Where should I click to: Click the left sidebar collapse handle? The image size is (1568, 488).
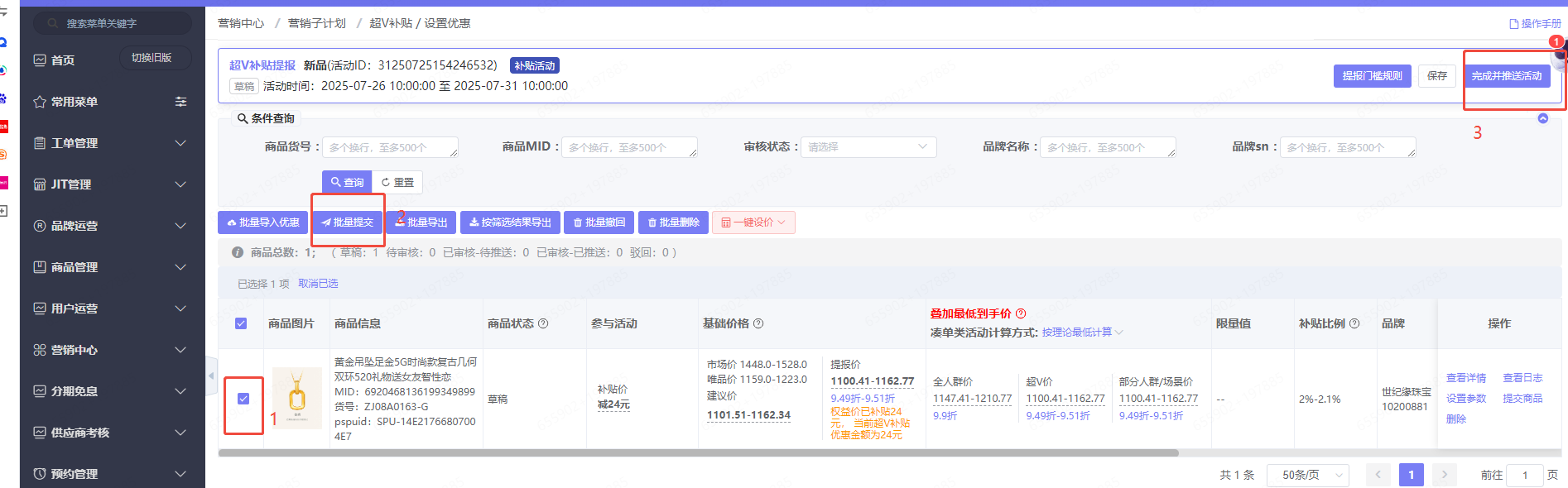[211, 376]
